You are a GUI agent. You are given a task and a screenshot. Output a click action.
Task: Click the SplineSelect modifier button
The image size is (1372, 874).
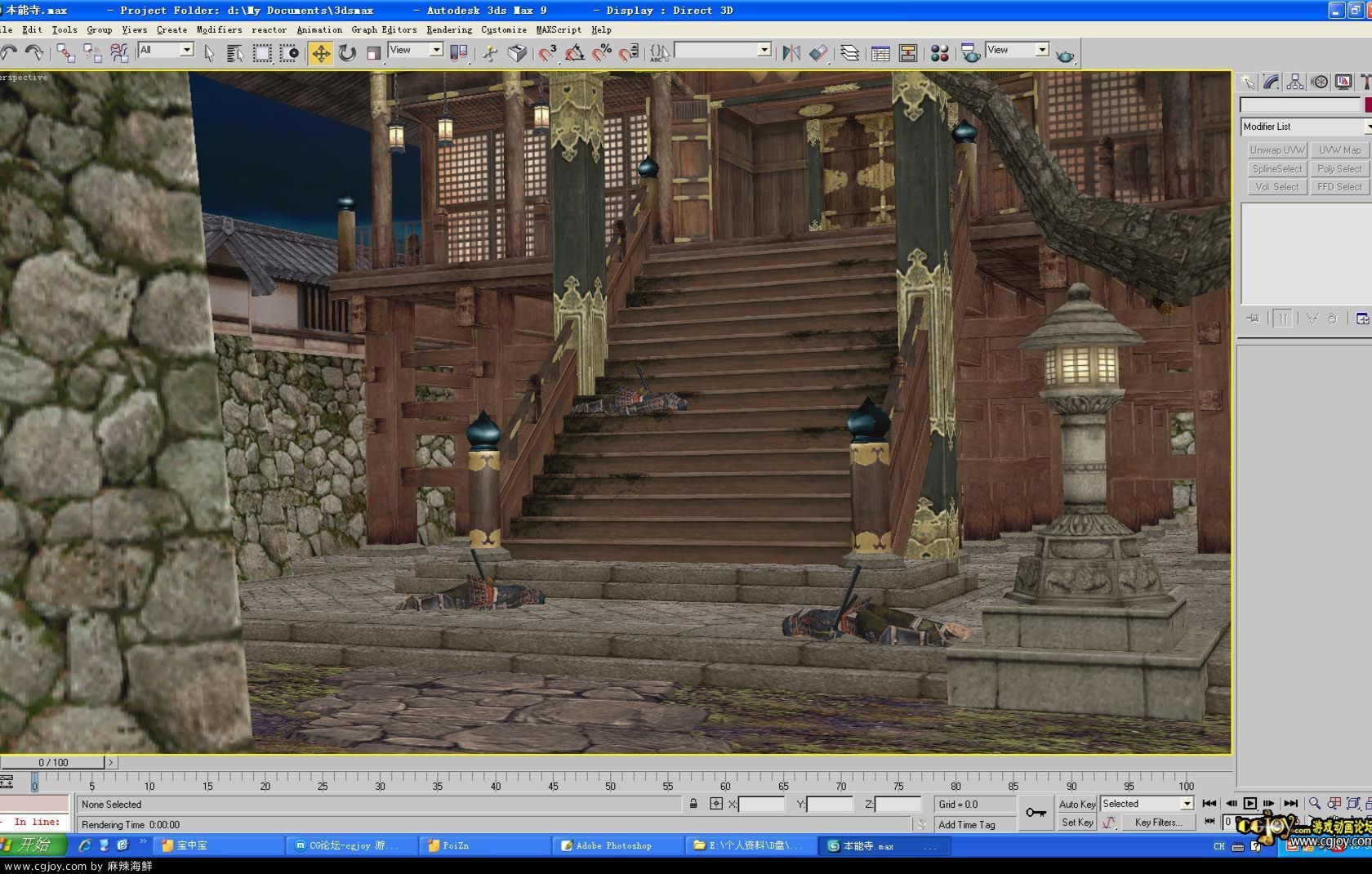[x=1277, y=169]
